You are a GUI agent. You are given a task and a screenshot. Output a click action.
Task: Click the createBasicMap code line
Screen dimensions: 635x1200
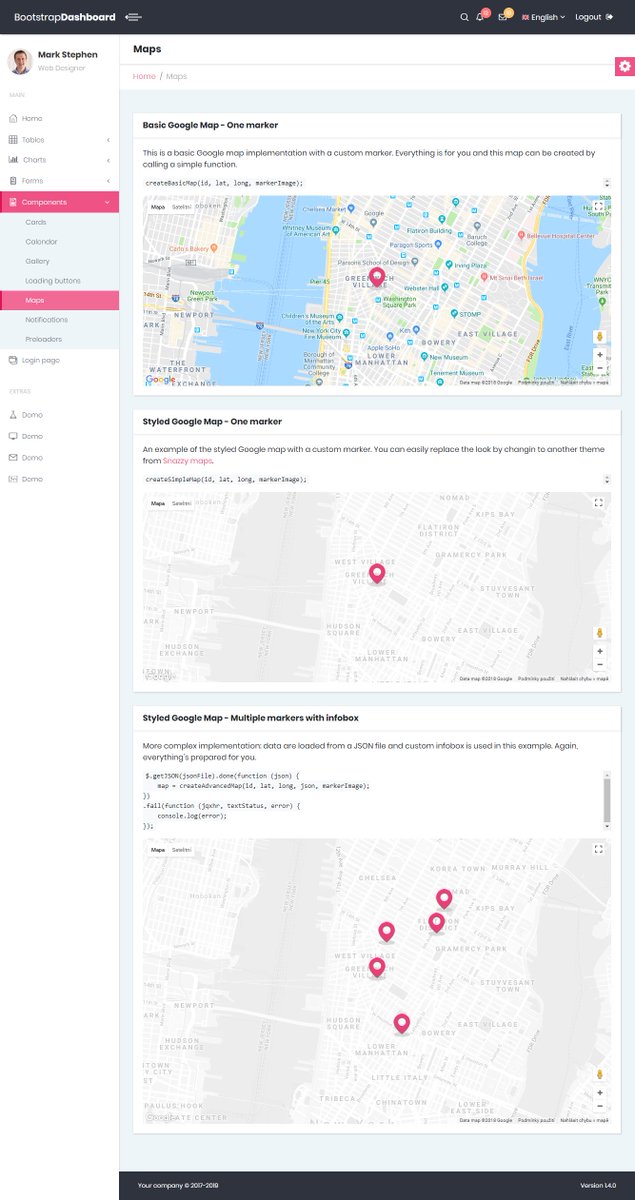point(224,183)
